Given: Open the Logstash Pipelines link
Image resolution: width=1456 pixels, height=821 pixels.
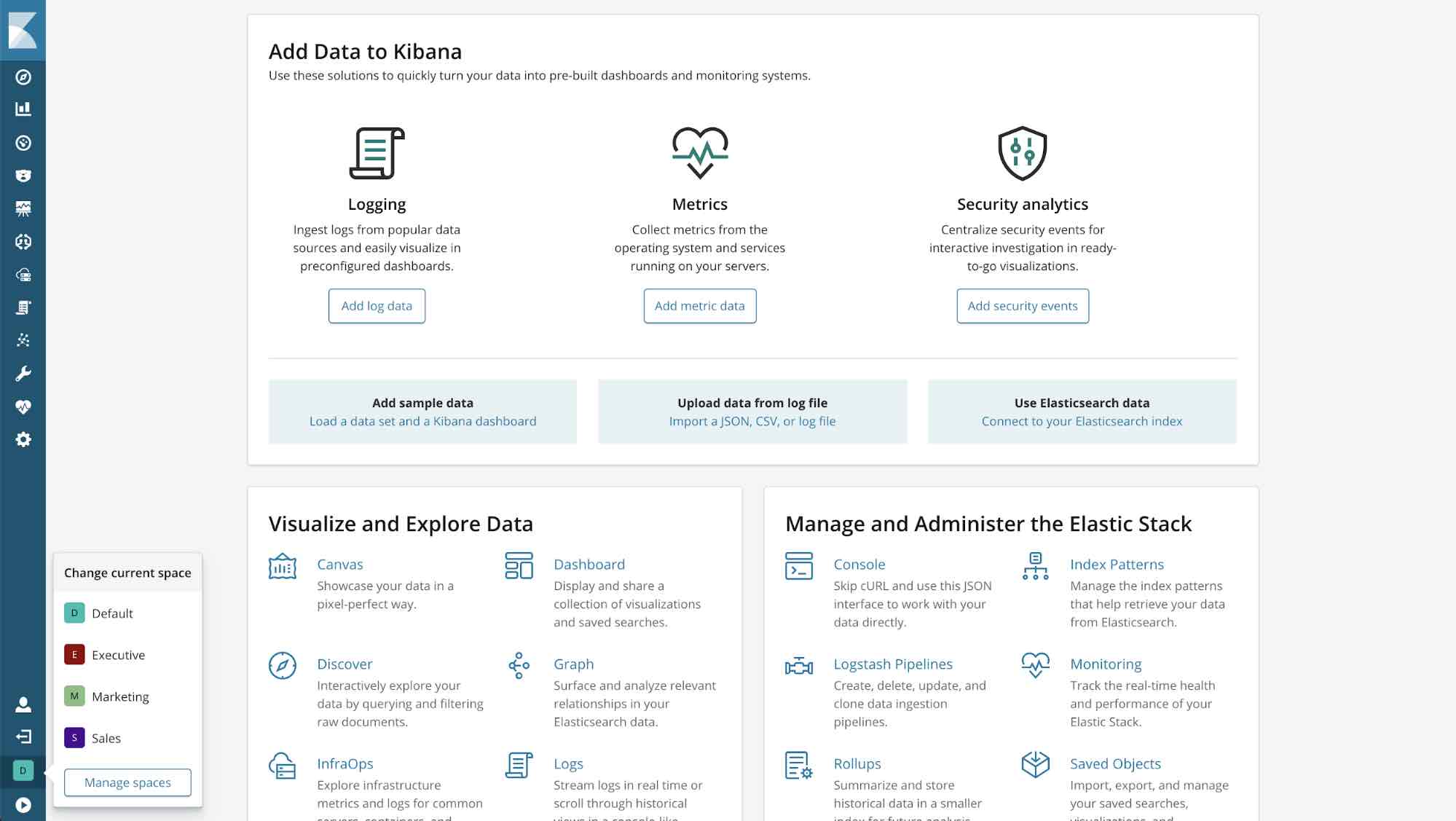Looking at the screenshot, I should [893, 664].
